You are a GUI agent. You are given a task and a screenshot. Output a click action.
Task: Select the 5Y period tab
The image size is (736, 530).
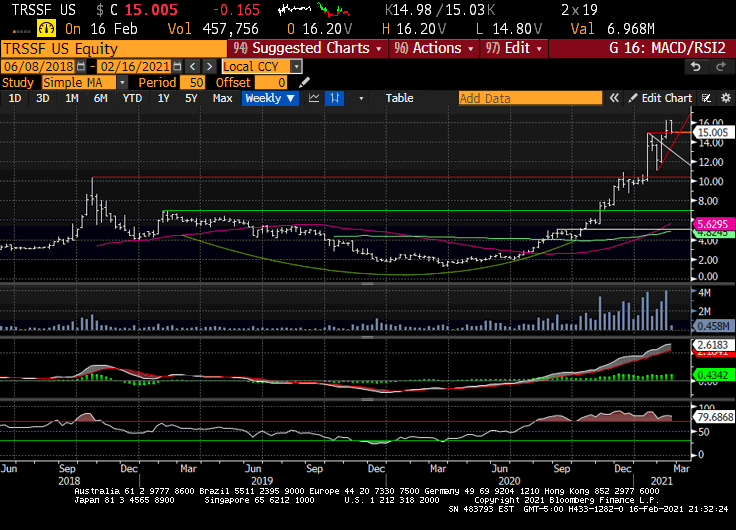click(191, 98)
